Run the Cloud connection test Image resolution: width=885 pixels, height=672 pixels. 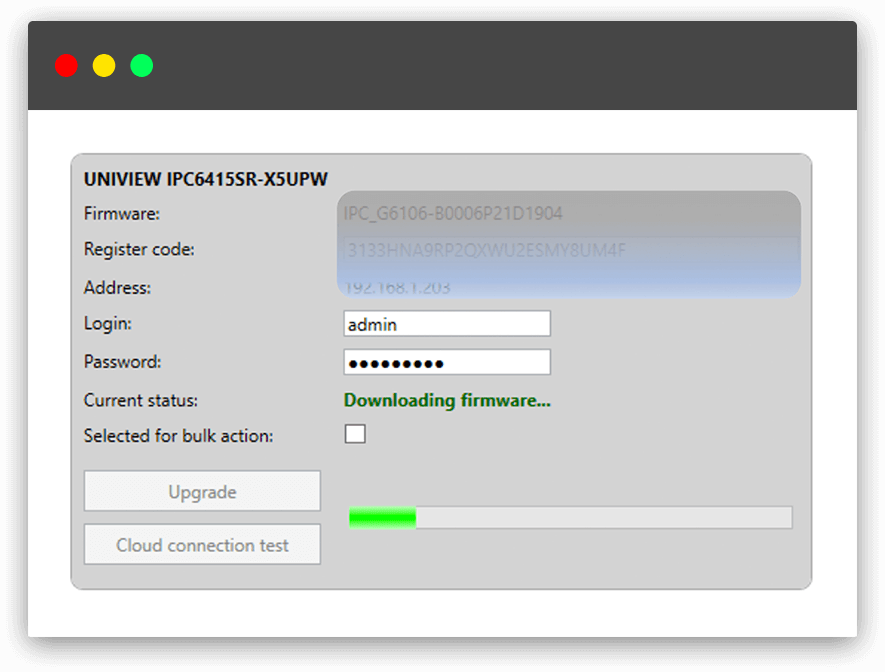tap(202, 545)
